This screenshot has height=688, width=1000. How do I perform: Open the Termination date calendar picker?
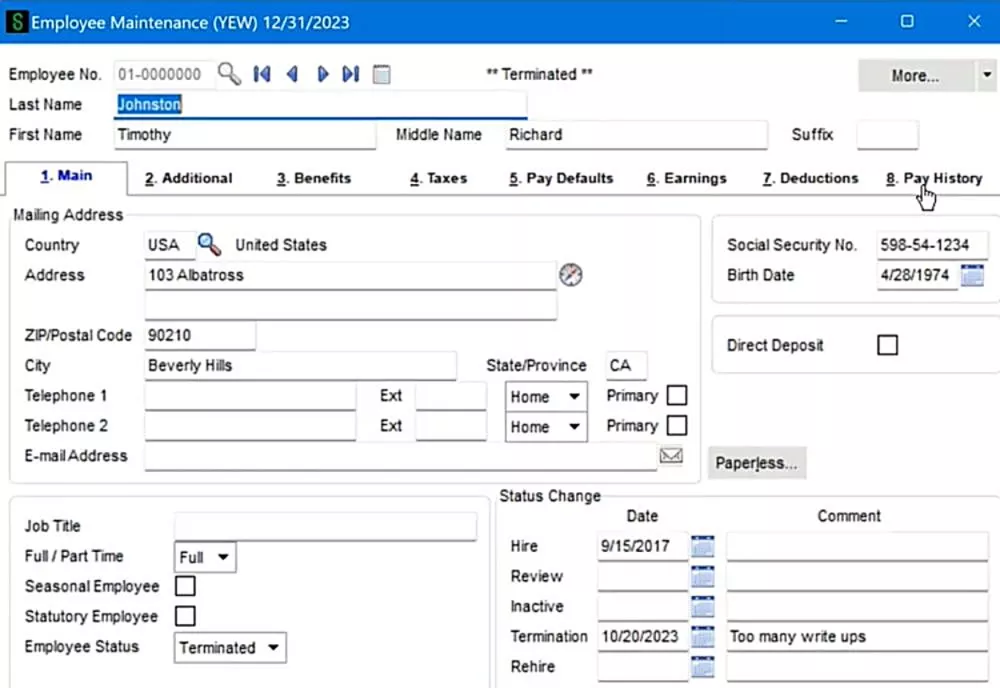click(703, 637)
